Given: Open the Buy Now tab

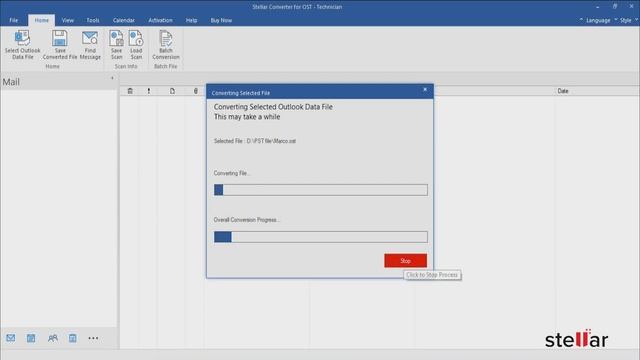Looking at the screenshot, I should [x=221, y=20].
